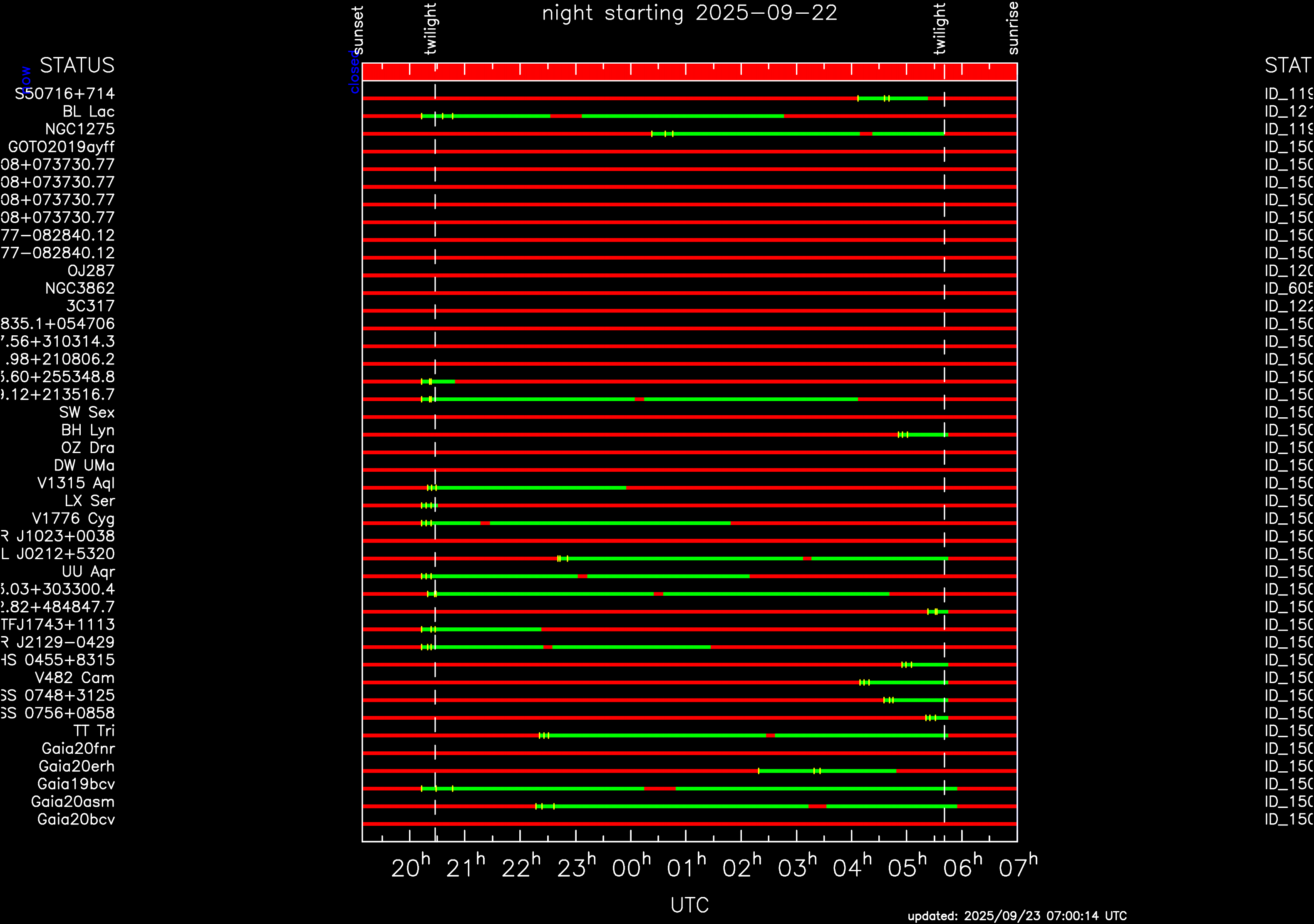The width and height of the screenshot is (1314, 924).
Task: Click the Gaia20bcv row label
Action: (76, 819)
